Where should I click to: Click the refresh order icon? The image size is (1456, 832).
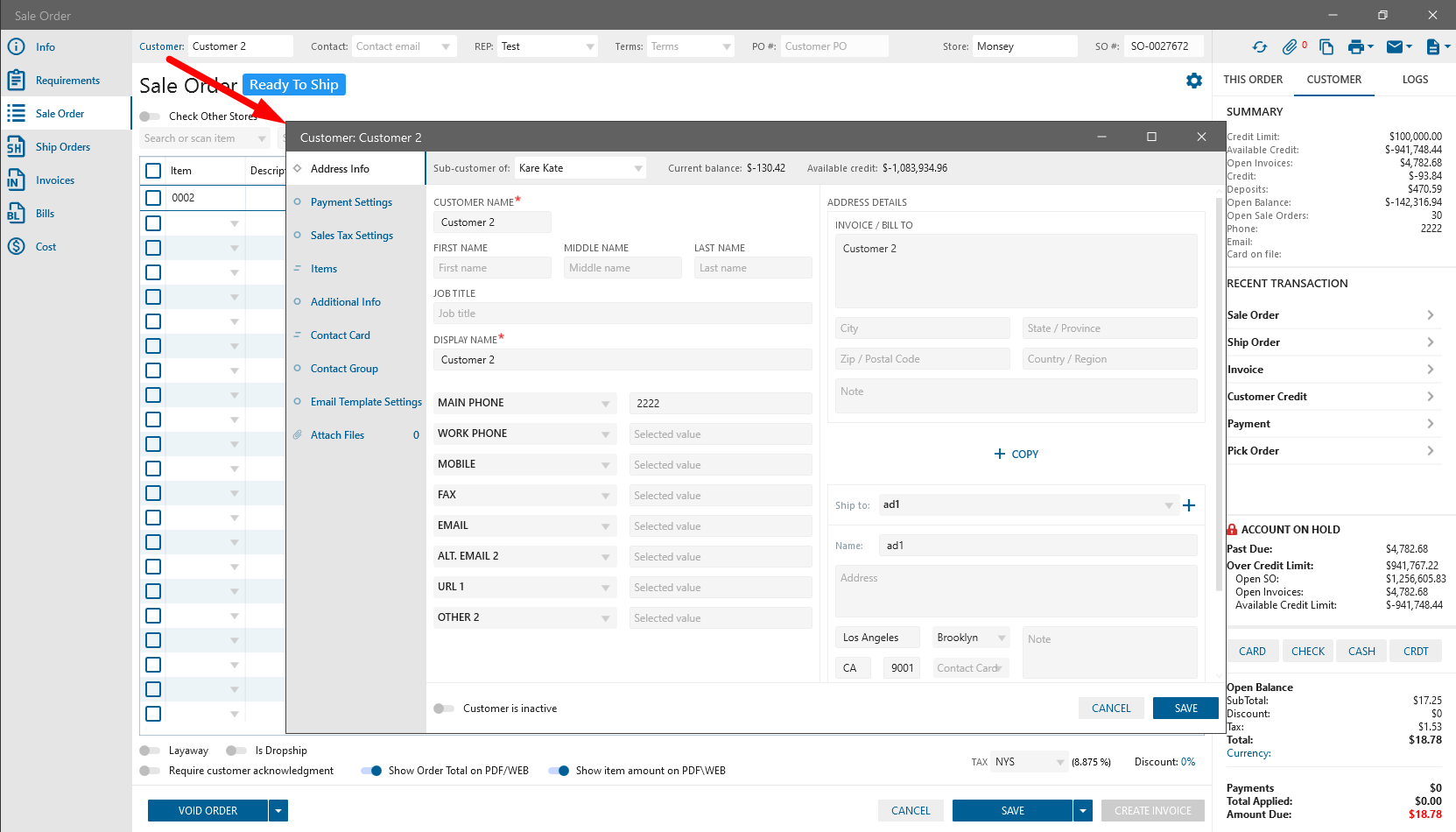(1259, 46)
